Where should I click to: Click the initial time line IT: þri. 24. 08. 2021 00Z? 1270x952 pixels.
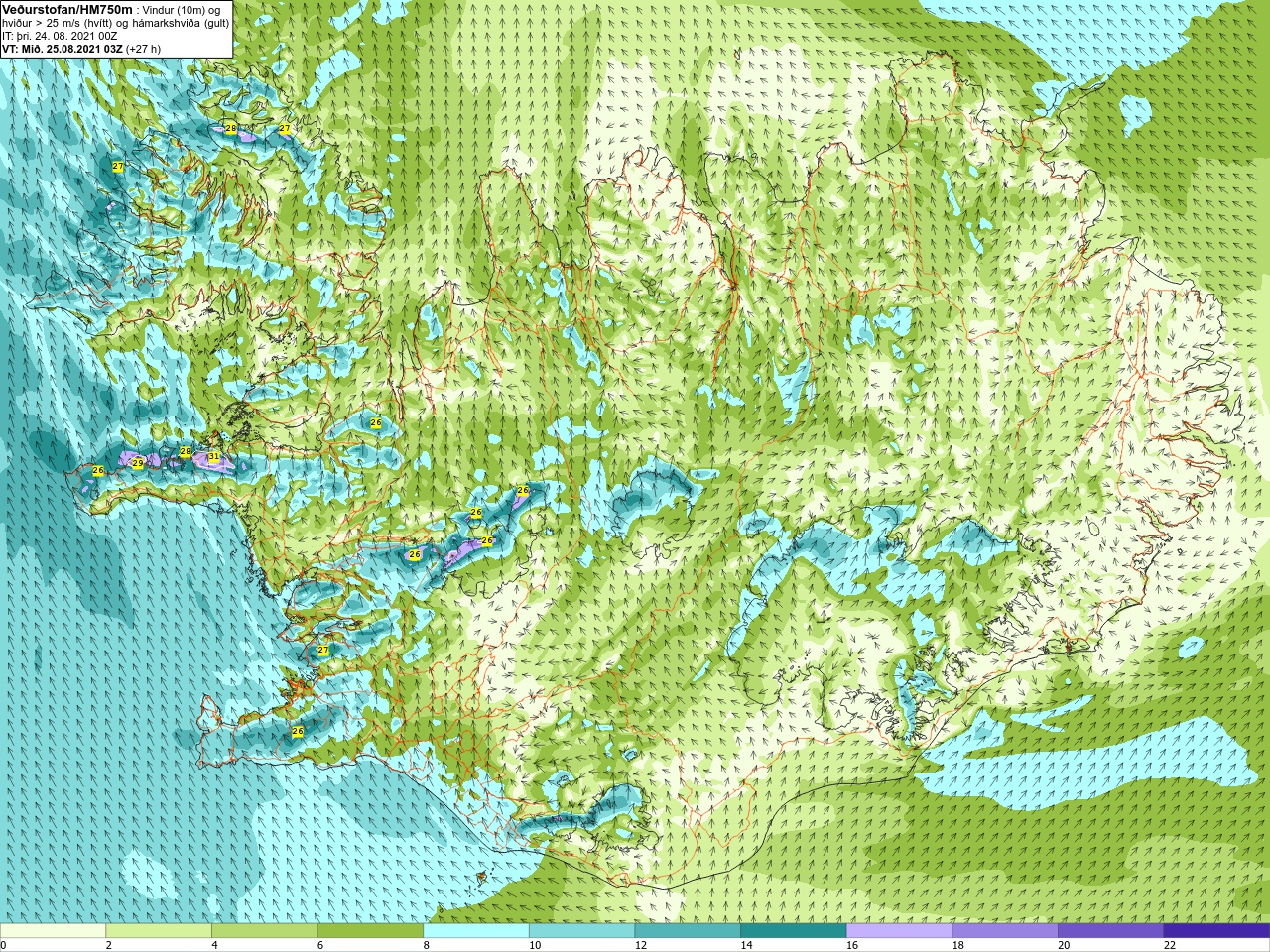[x=60, y=36]
